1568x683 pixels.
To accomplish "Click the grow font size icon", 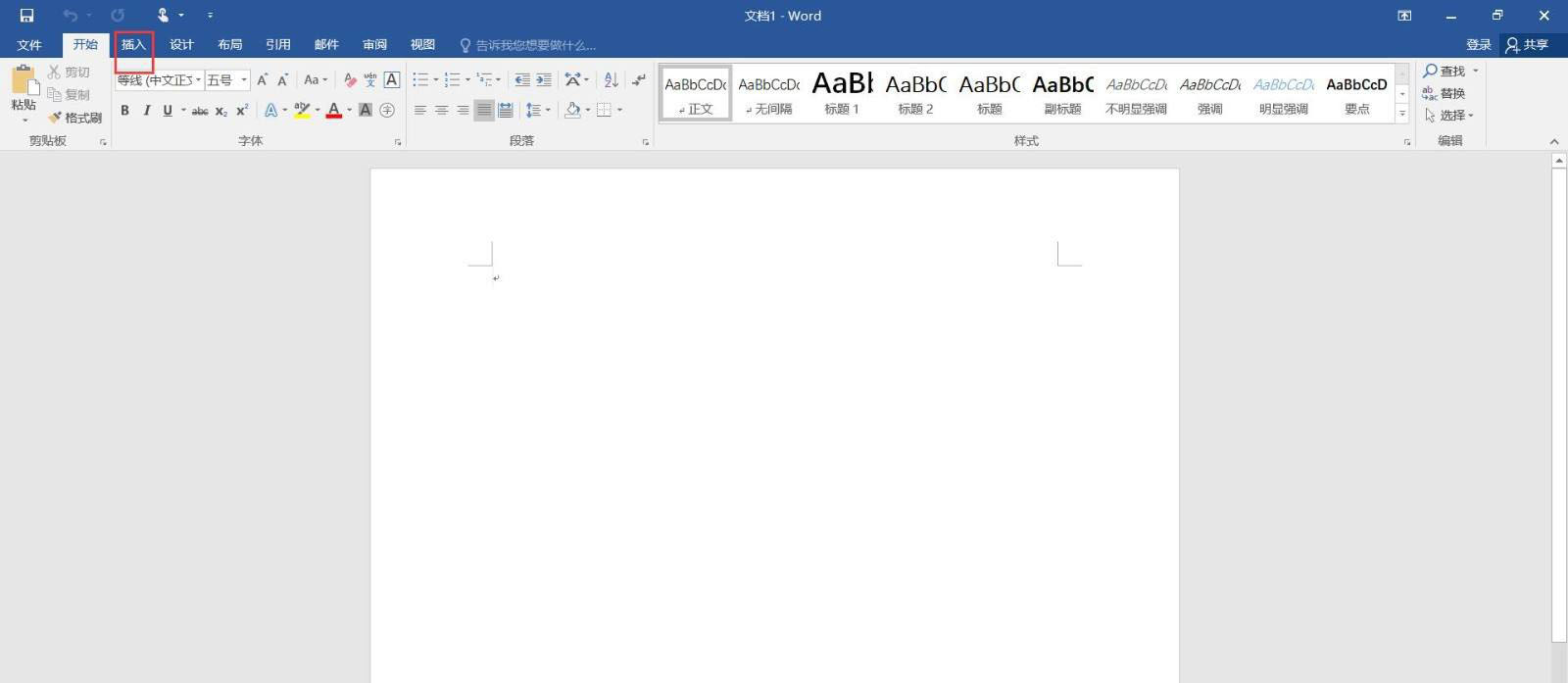I will (x=262, y=80).
